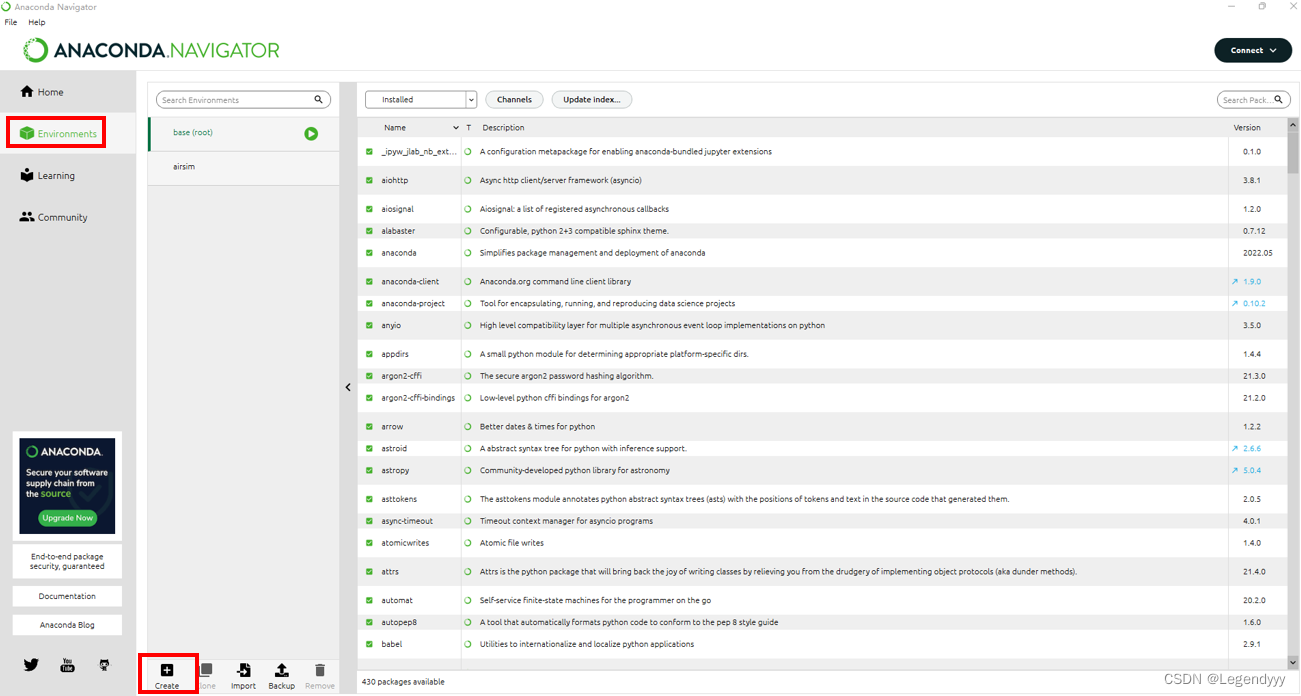Screen dimensions: 1301x696
Task: Click the Remove environment icon
Action: [x=320, y=670]
